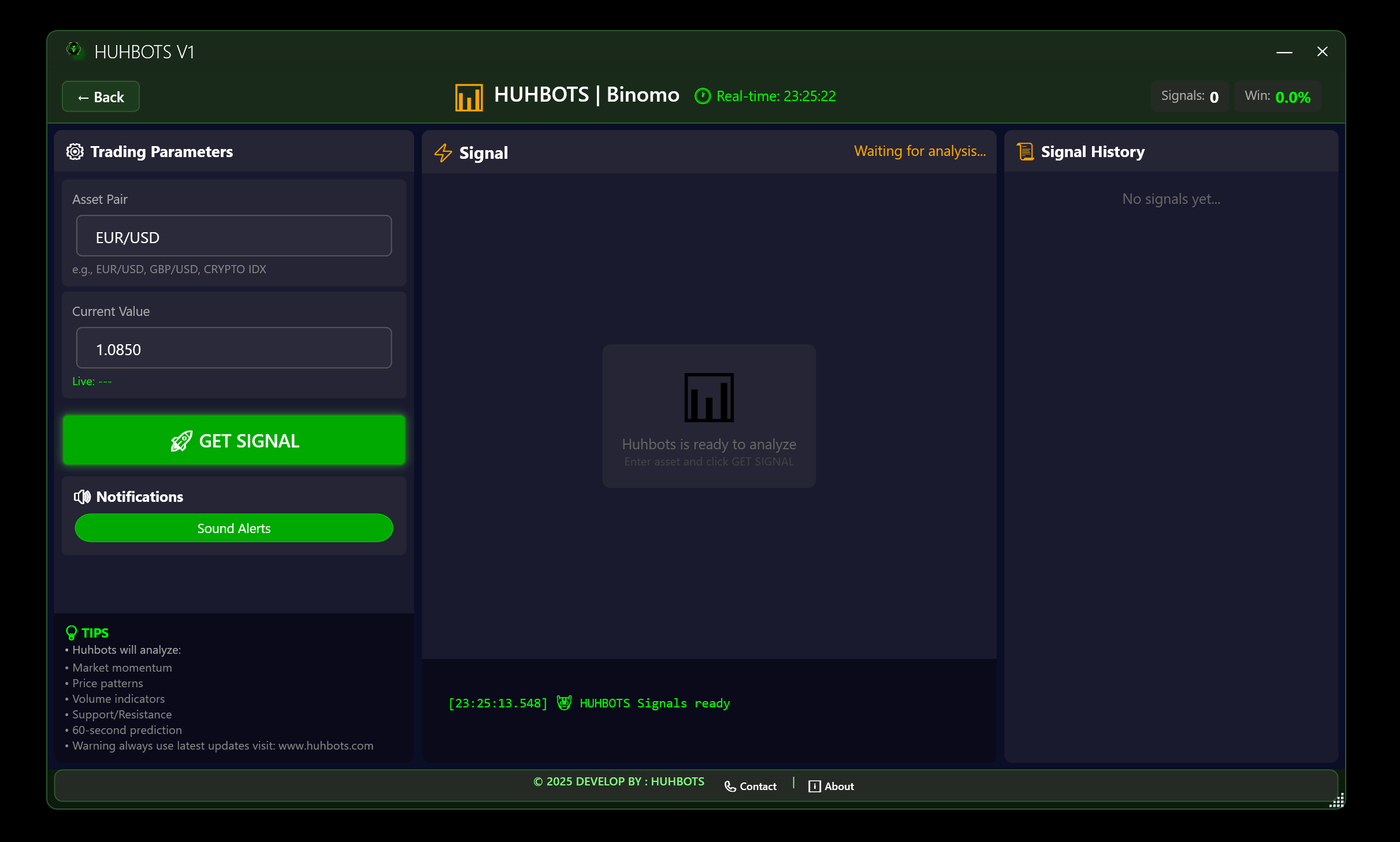Viewport: 1400px width, 842px height.
Task: Click the HUHBOTS app logo icon
Action: point(74,51)
